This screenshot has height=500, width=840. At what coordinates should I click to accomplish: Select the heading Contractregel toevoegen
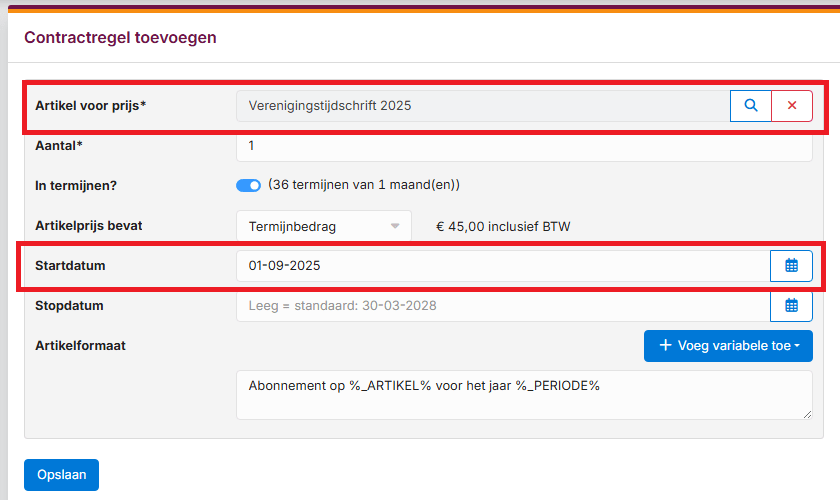click(121, 38)
